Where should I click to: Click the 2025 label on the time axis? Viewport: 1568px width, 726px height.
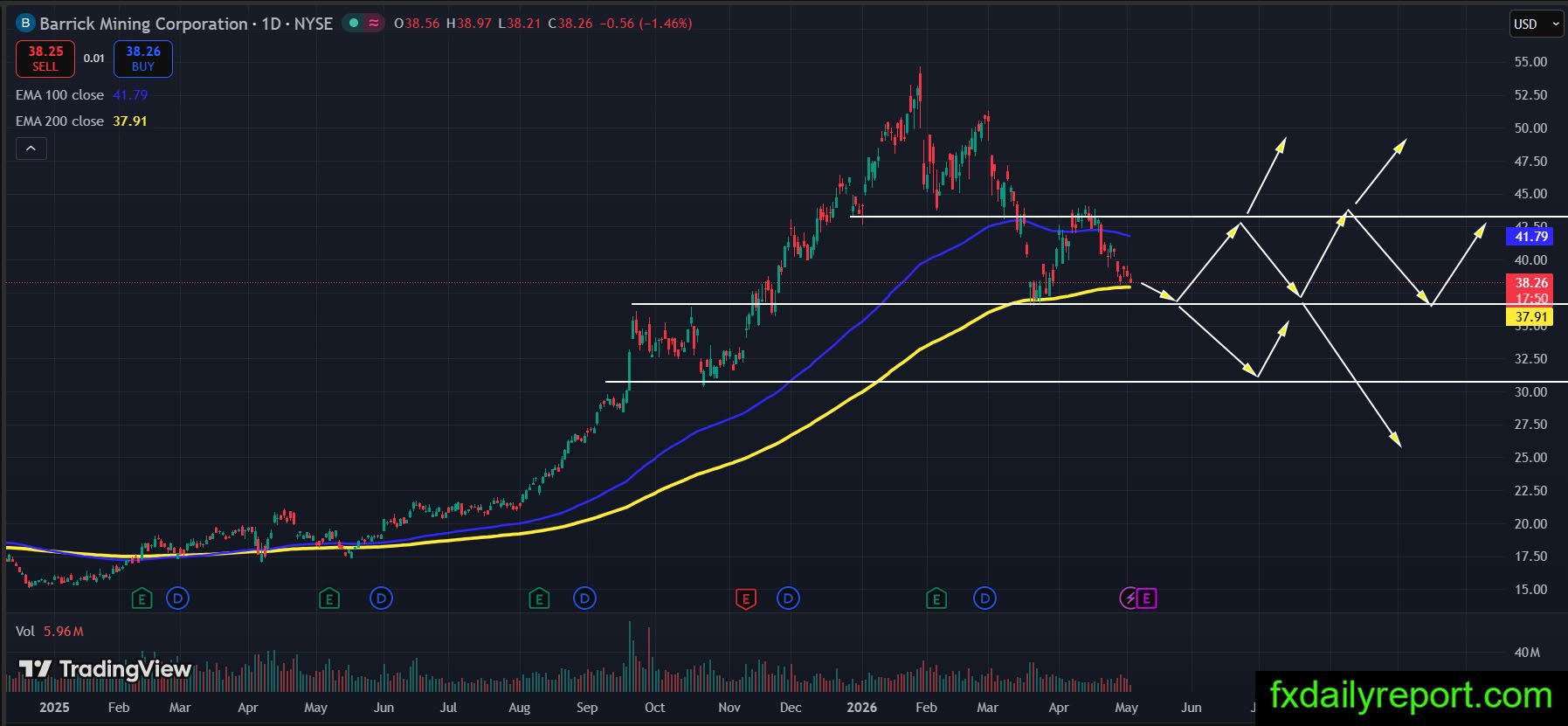click(x=54, y=708)
